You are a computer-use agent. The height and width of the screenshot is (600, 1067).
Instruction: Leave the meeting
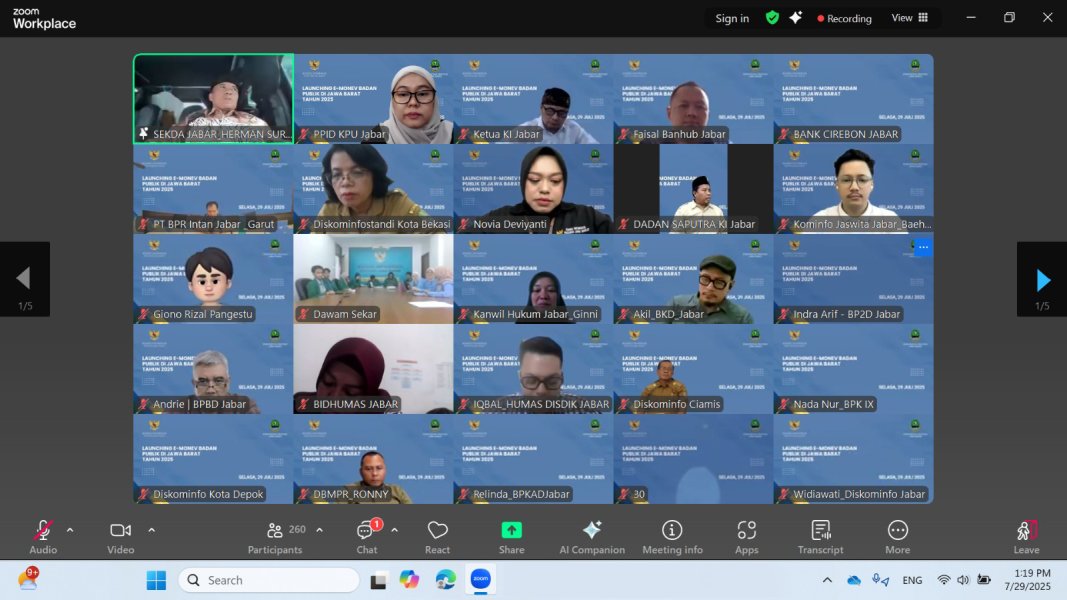click(x=1026, y=537)
